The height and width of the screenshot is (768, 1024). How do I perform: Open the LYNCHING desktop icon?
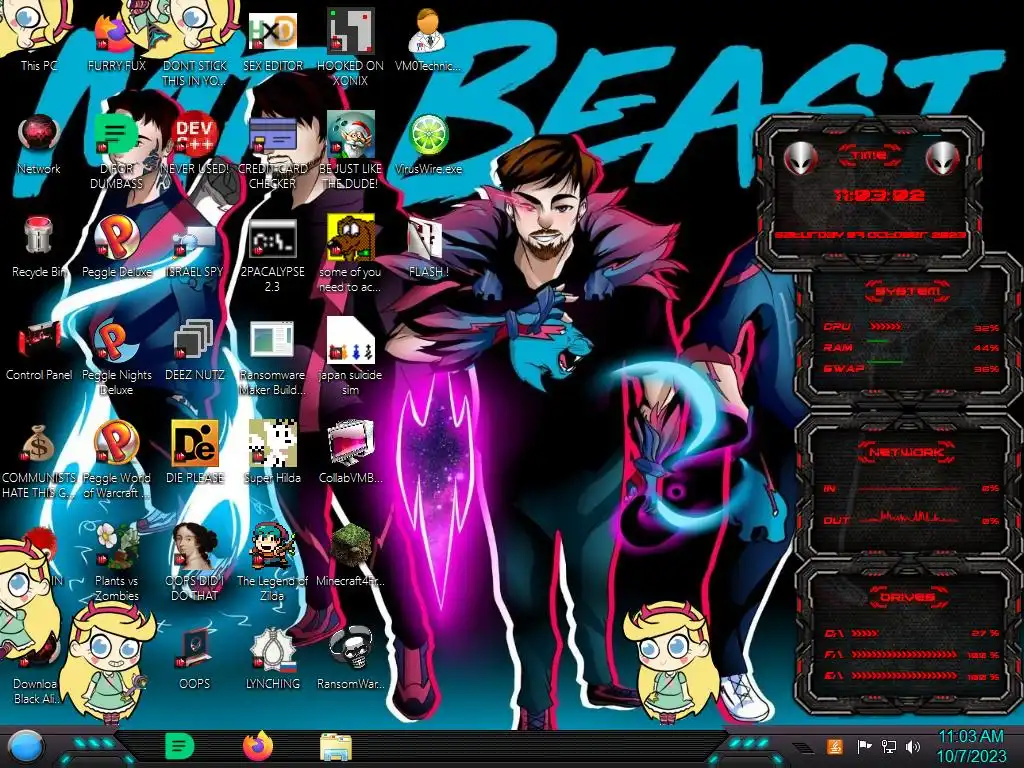pos(272,660)
